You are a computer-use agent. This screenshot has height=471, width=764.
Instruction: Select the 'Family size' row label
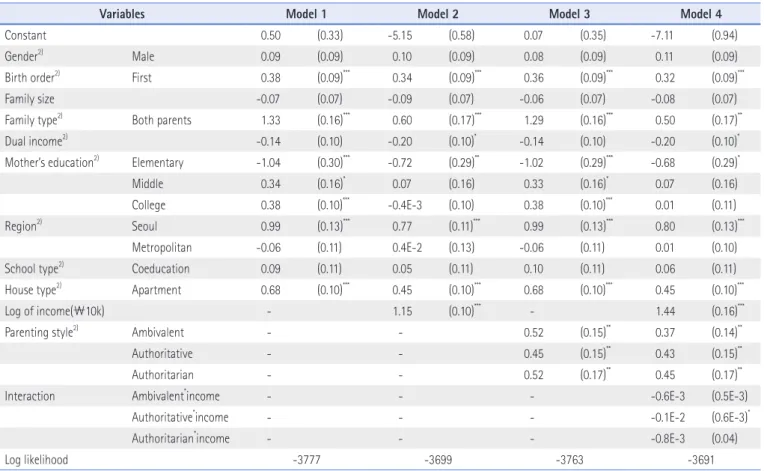tap(29, 99)
